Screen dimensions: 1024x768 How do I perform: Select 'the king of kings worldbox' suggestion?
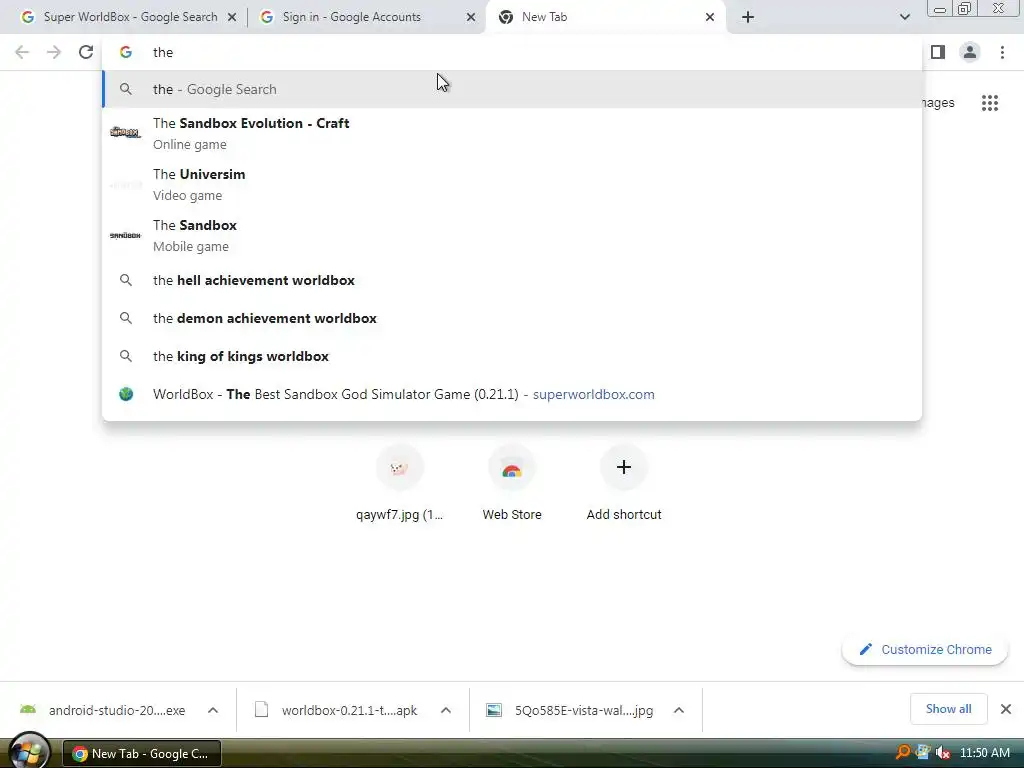tap(512, 356)
